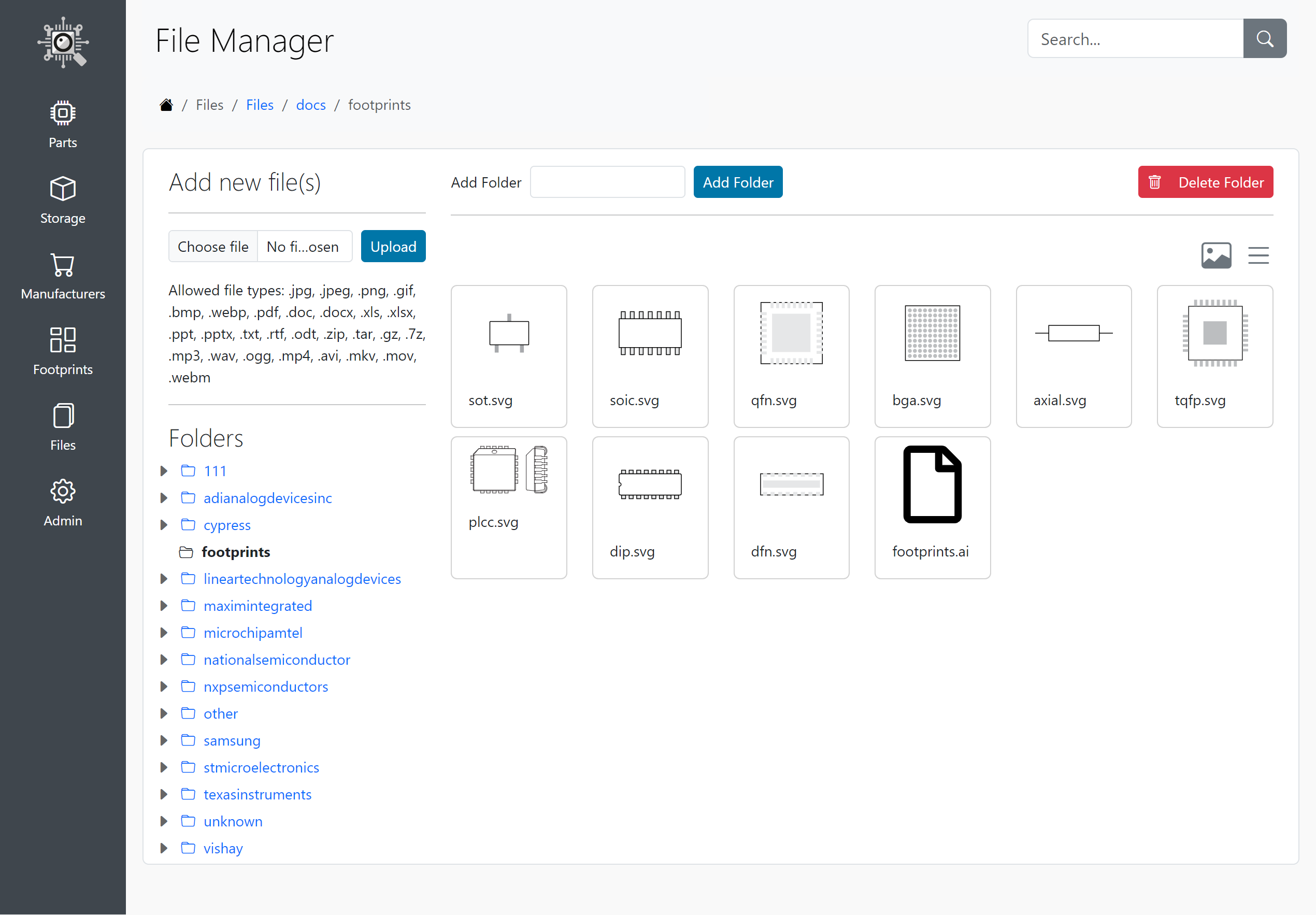Viewport: 1316px width, 915px height.
Task: Switch to list view of files
Action: point(1258,254)
